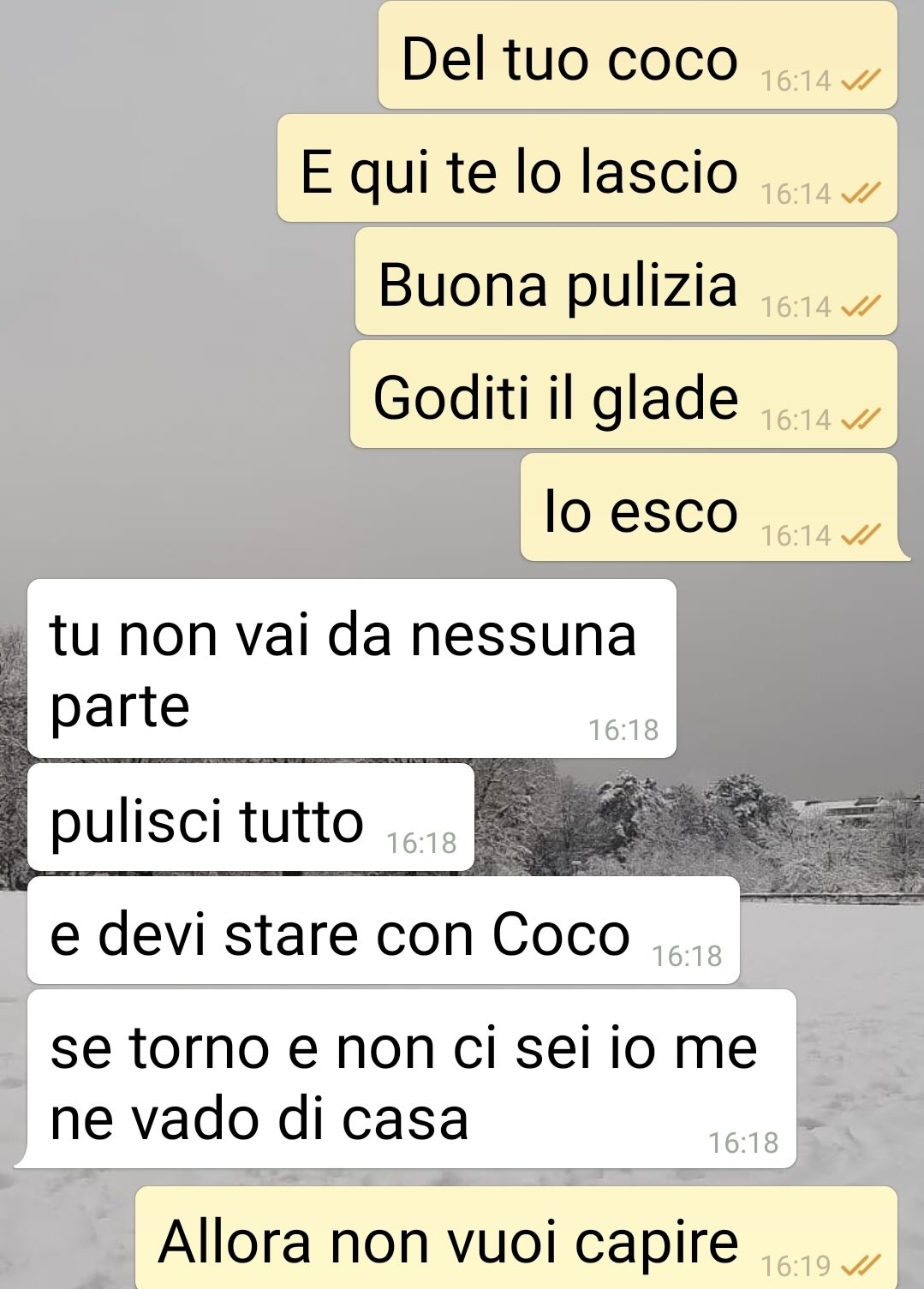
Task: Tap the 16:18 timestamp on 'pulisci tutto'
Action: coord(421,844)
